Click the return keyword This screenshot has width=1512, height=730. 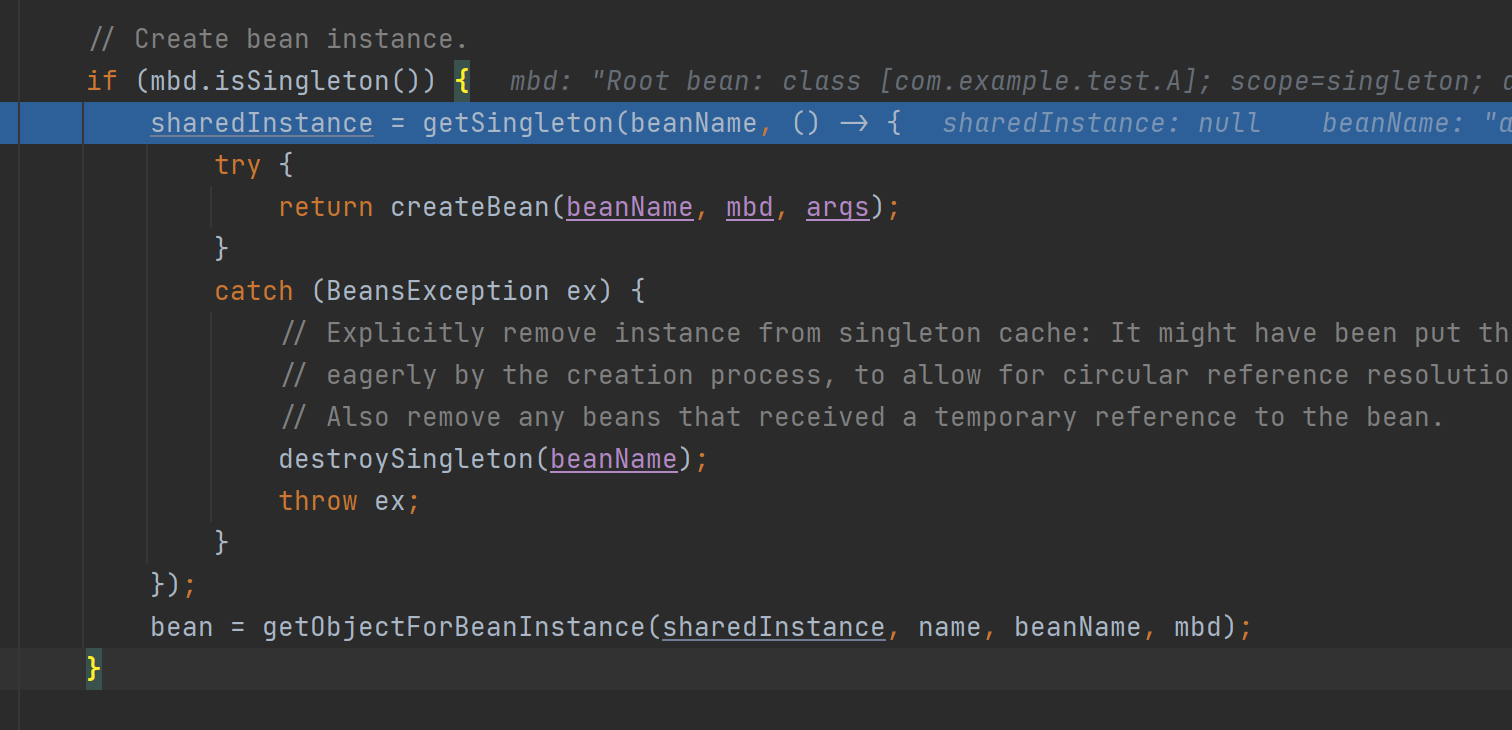click(325, 207)
